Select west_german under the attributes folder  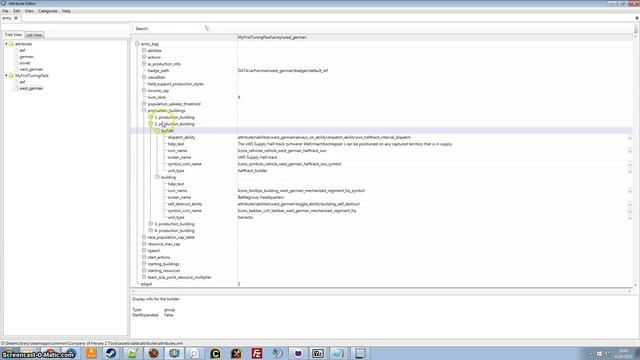point(31,69)
